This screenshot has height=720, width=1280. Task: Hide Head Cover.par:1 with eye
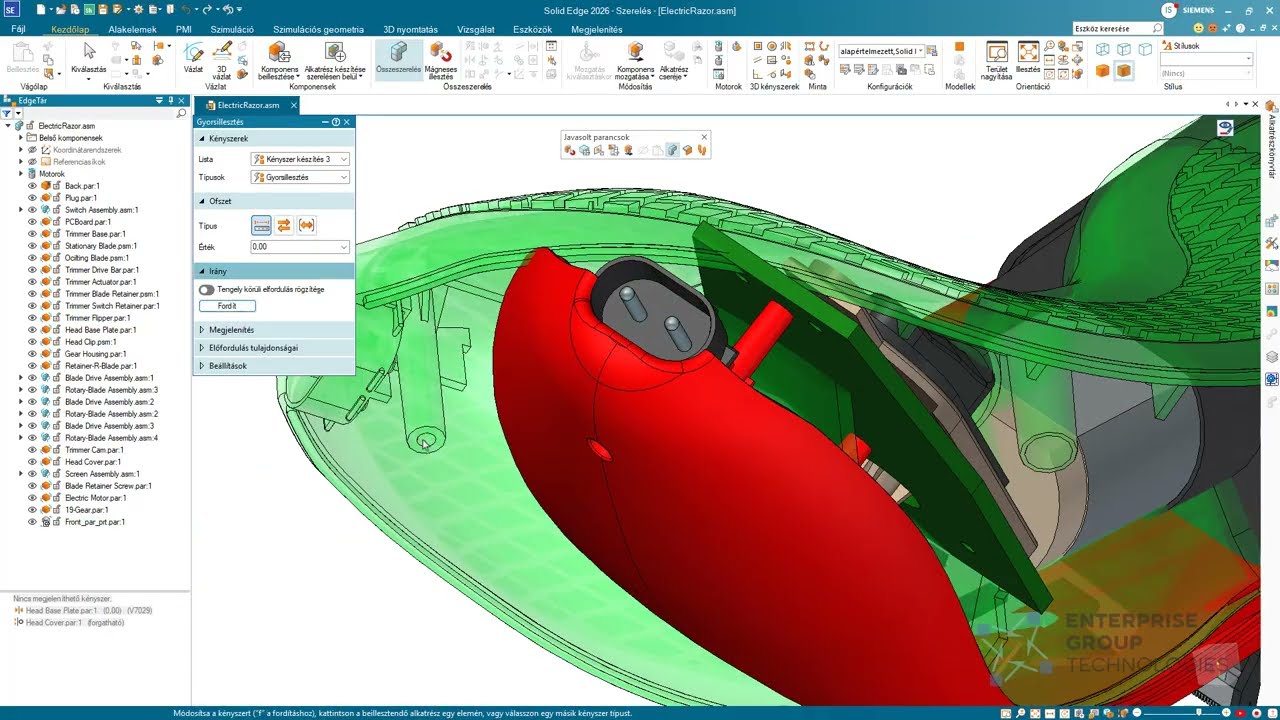(x=32, y=462)
